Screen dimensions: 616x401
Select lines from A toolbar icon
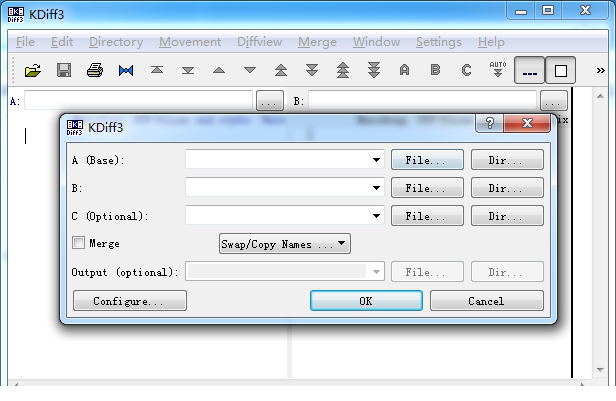click(404, 71)
